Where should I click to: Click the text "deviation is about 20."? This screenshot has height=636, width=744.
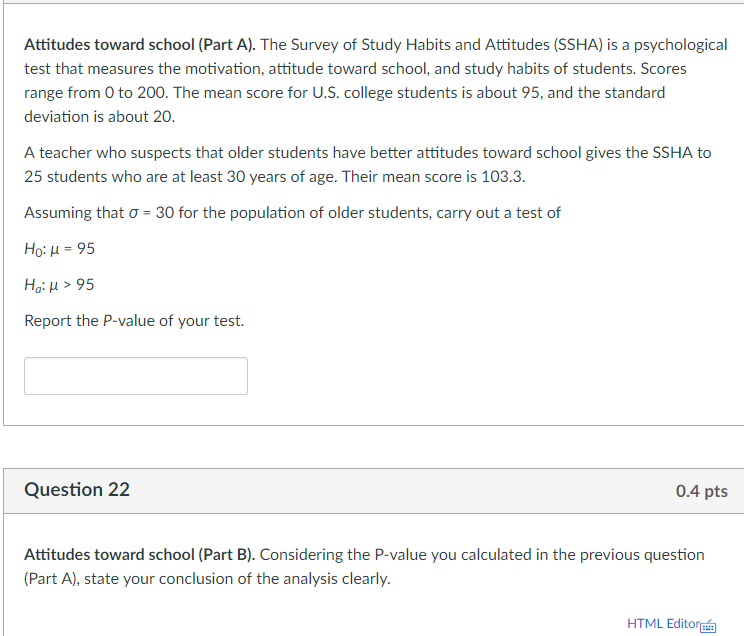[100, 117]
